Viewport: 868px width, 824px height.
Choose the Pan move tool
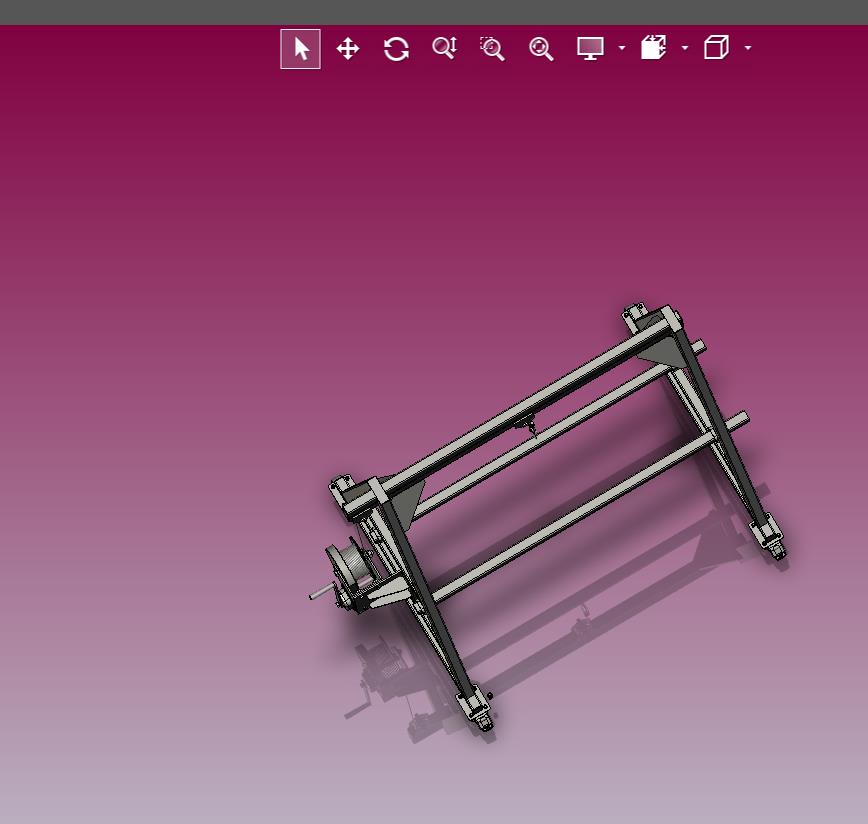tap(348, 49)
